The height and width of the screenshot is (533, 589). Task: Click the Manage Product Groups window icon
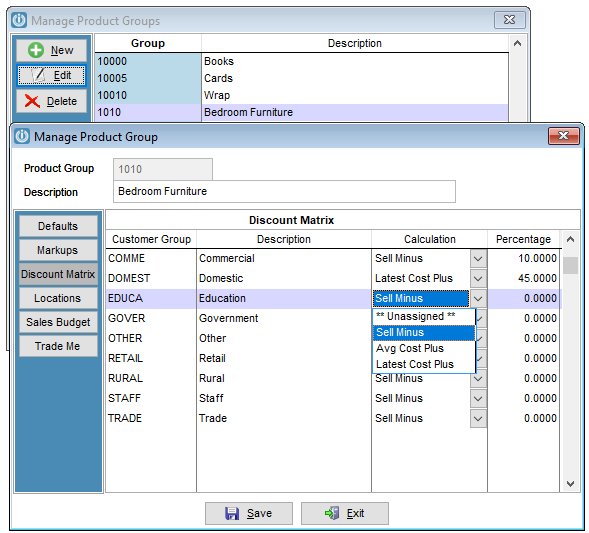pyautogui.click(x=19, y=20)
